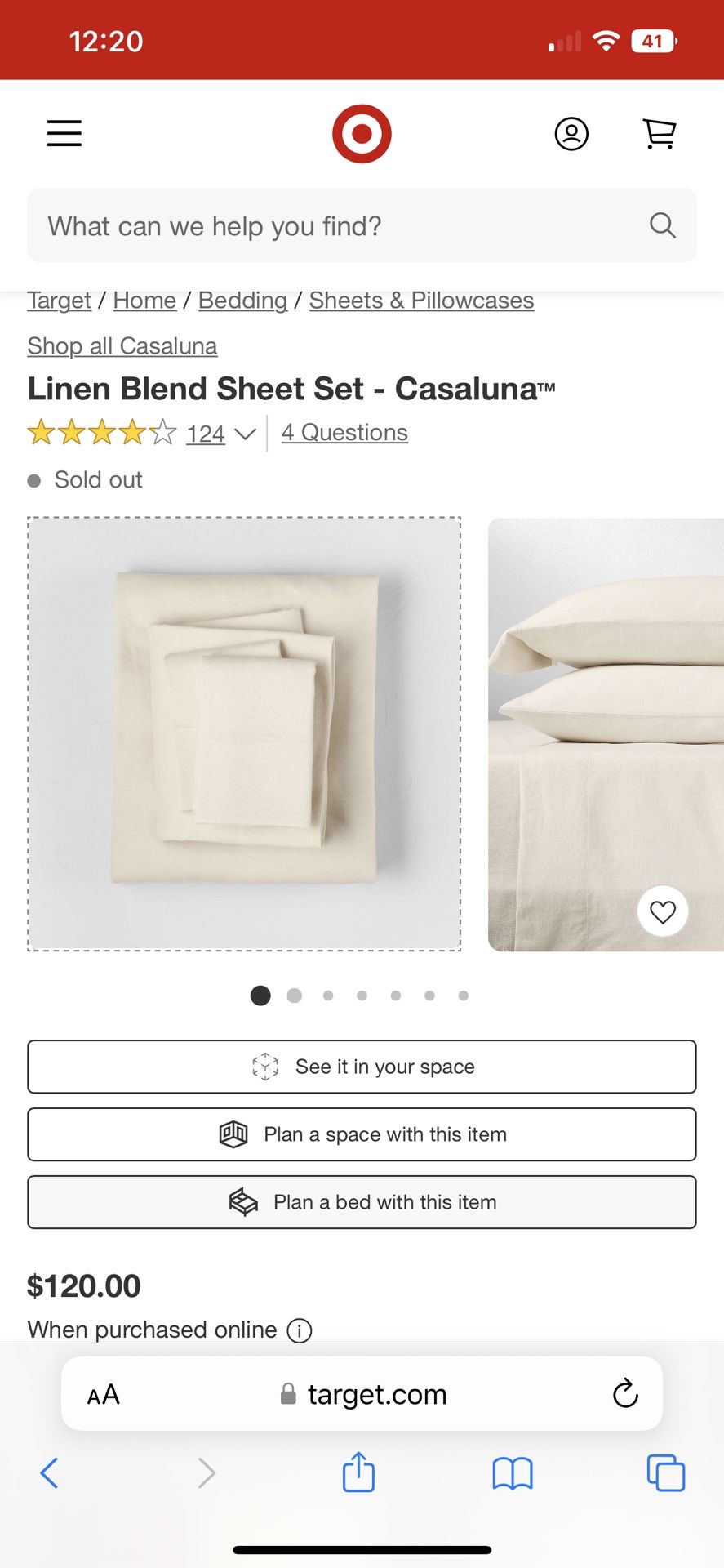Viewport: 724px width, 1568px height.
Task: Favorite item with heart icon
Action: [x=662, y=911]
